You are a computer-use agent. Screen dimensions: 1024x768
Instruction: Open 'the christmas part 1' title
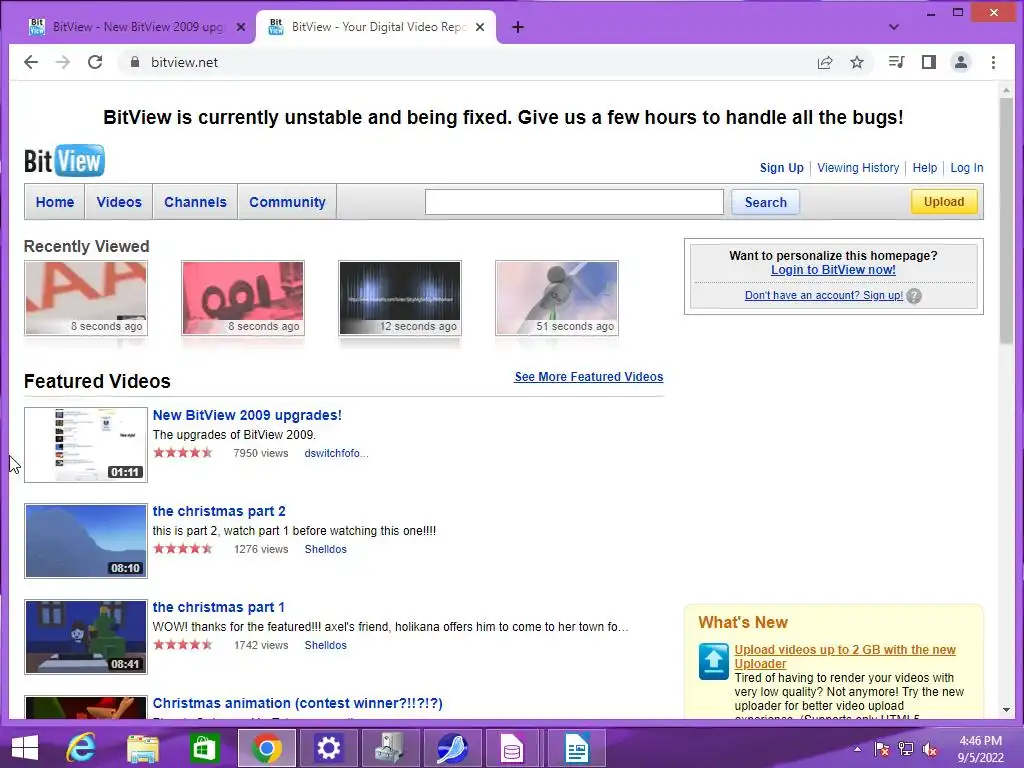[x=218, y=607]
